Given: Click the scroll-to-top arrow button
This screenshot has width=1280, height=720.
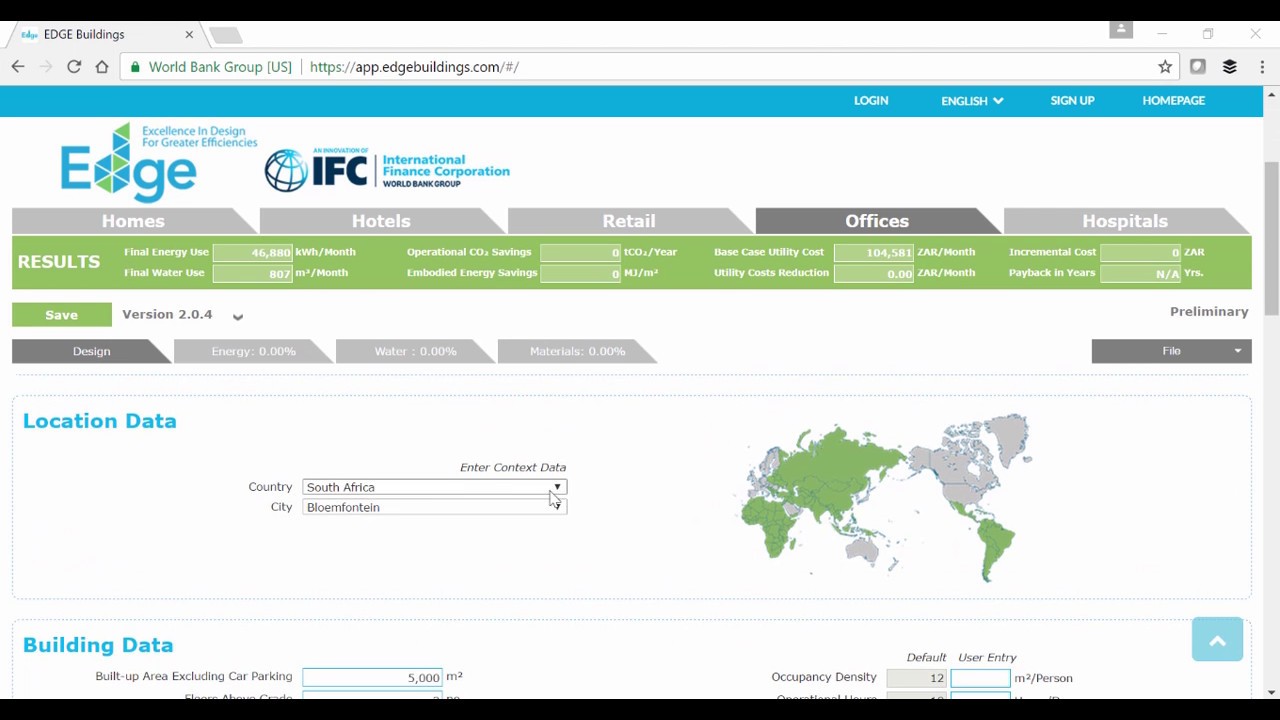Looking at the screenshot, I should 1217,639.
